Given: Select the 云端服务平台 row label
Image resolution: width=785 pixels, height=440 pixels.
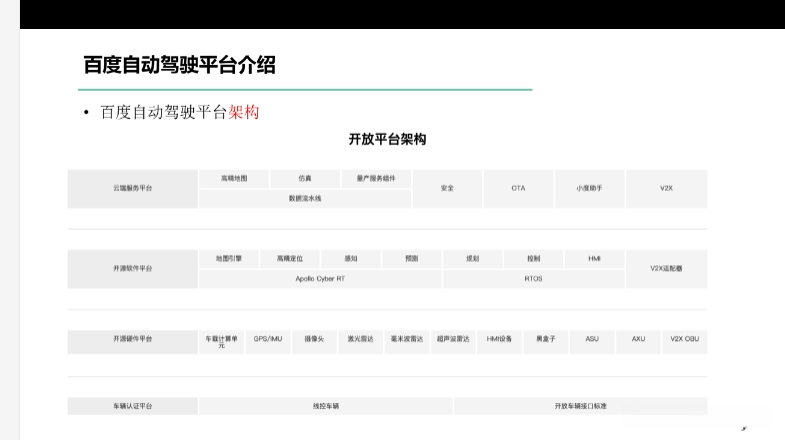Looking at the screenshot, I should [133, 189].
